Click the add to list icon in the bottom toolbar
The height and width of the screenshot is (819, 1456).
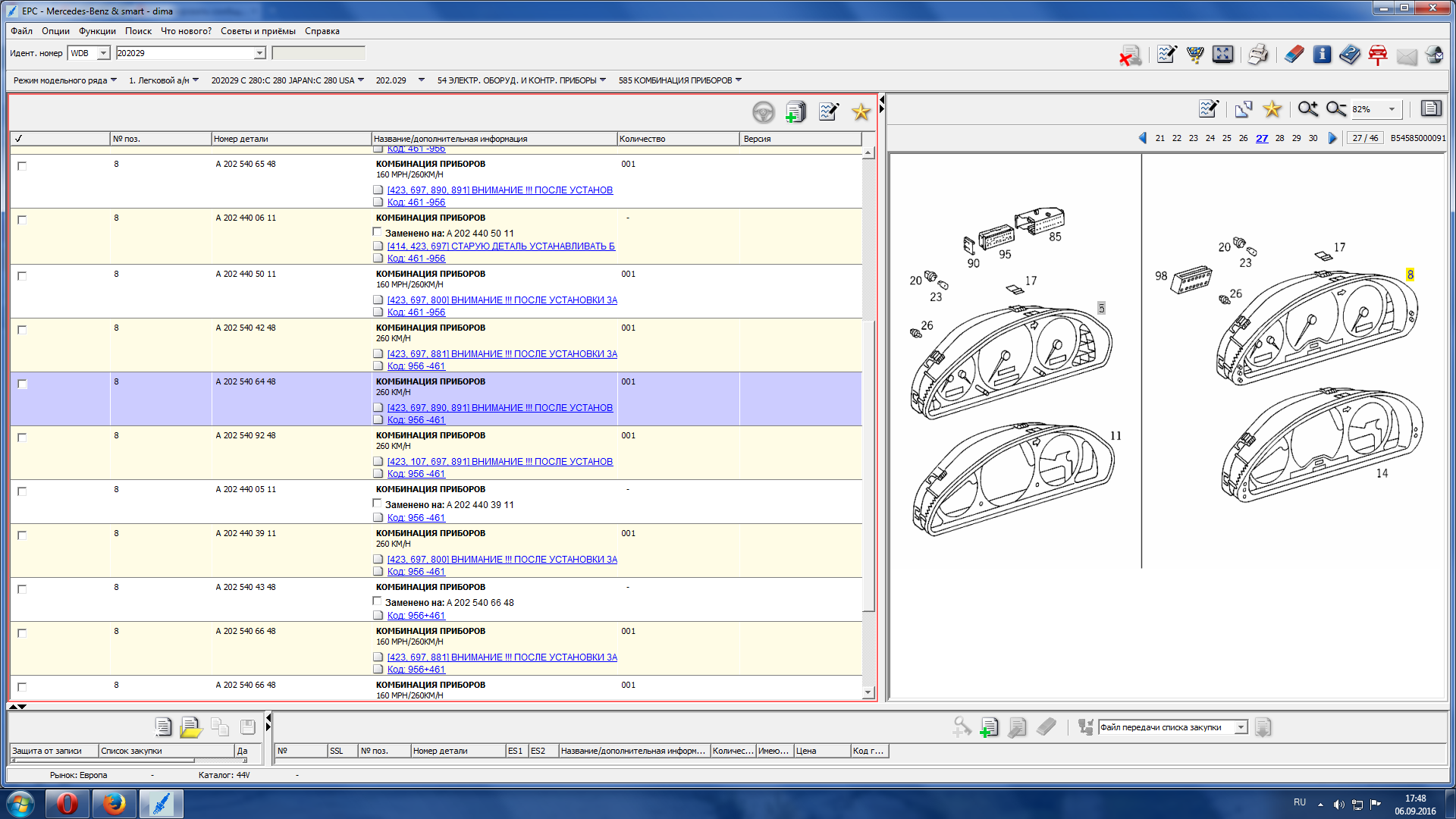tap(989, 727)
